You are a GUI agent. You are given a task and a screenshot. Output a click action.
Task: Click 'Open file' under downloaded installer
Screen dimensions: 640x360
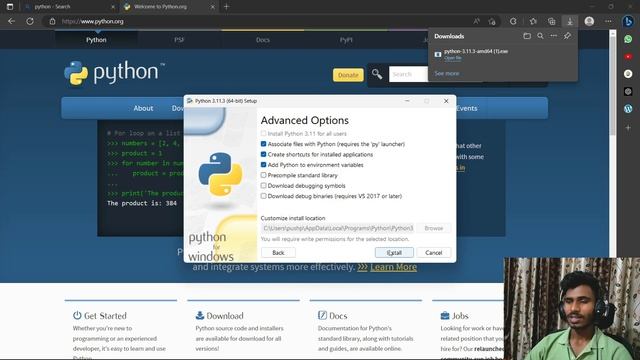[x=453, y=58]
